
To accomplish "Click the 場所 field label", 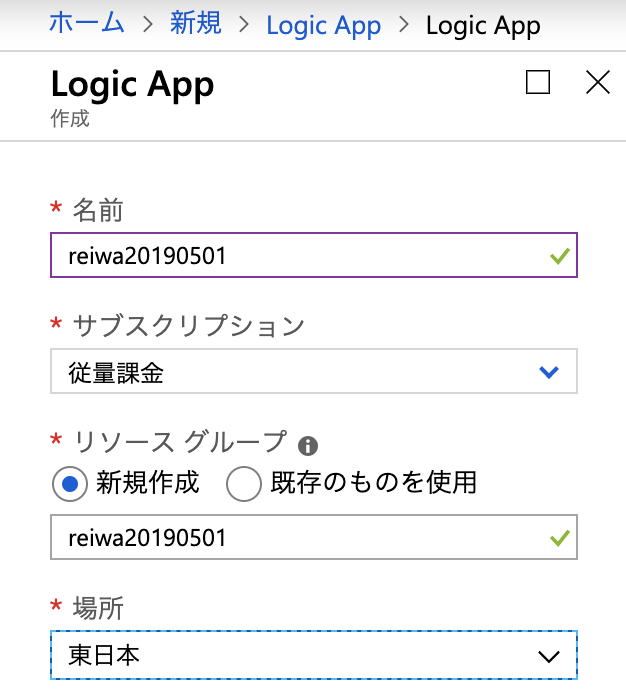I will [98, 608].
